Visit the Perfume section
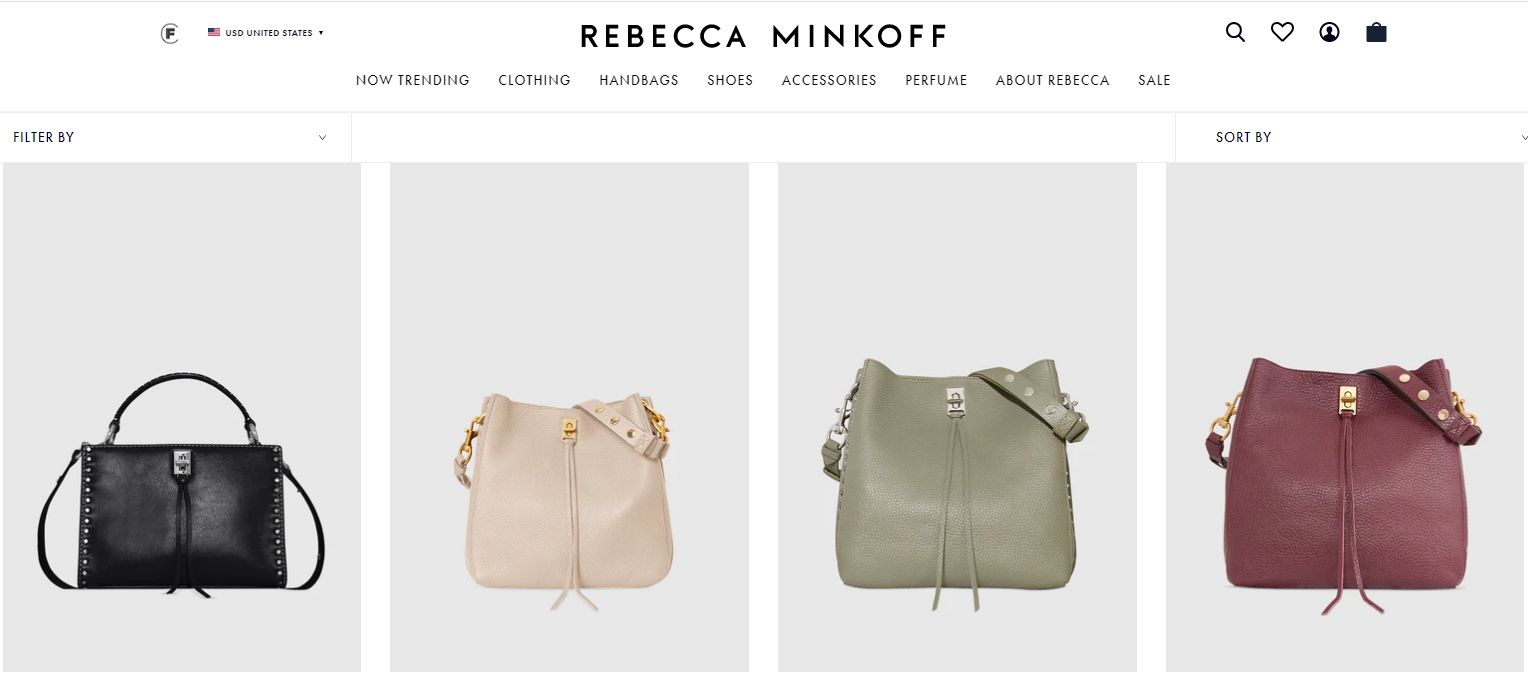This screenshot has width=1528, height=675. 936,80
